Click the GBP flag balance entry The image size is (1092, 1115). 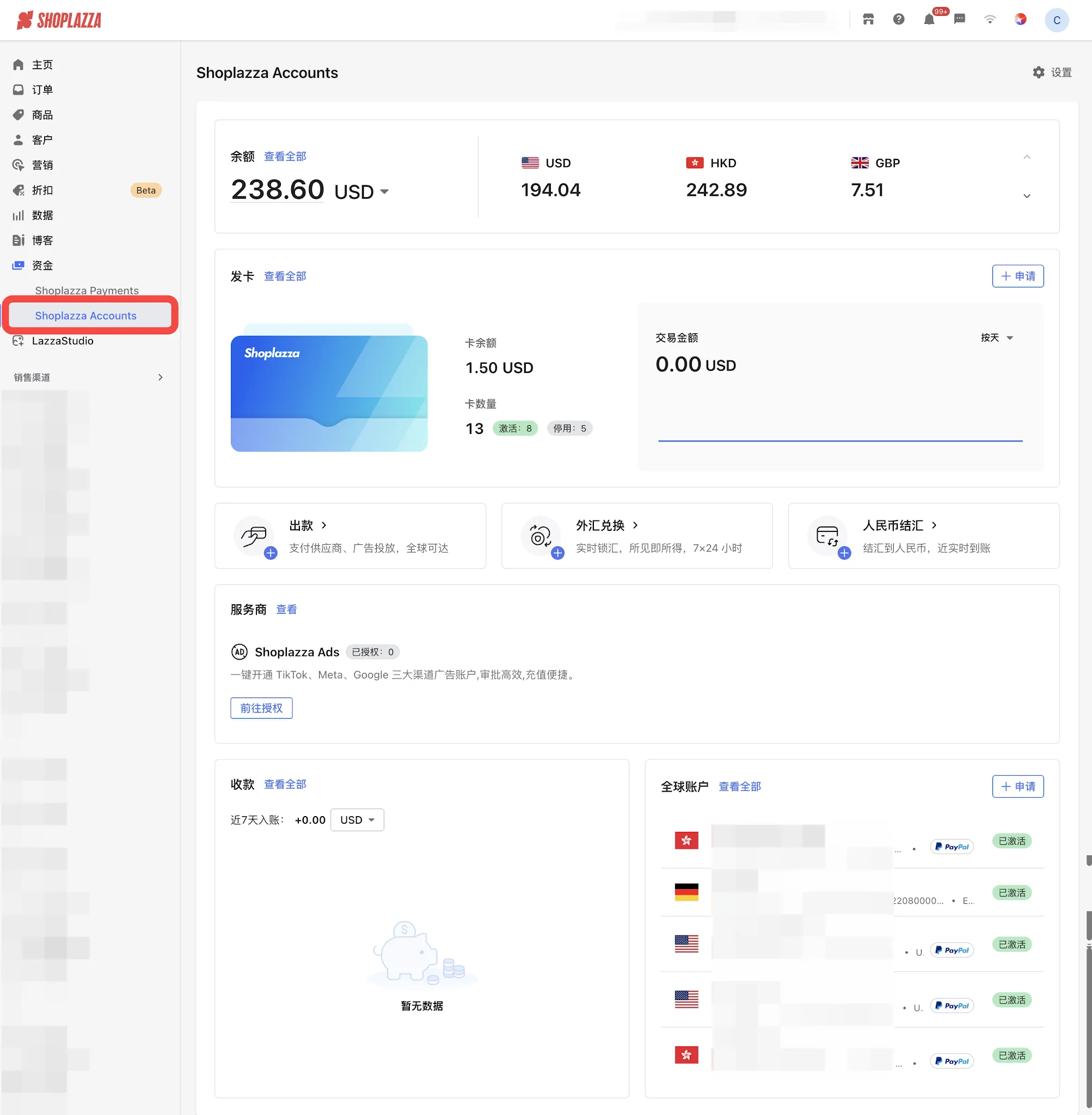875,178
